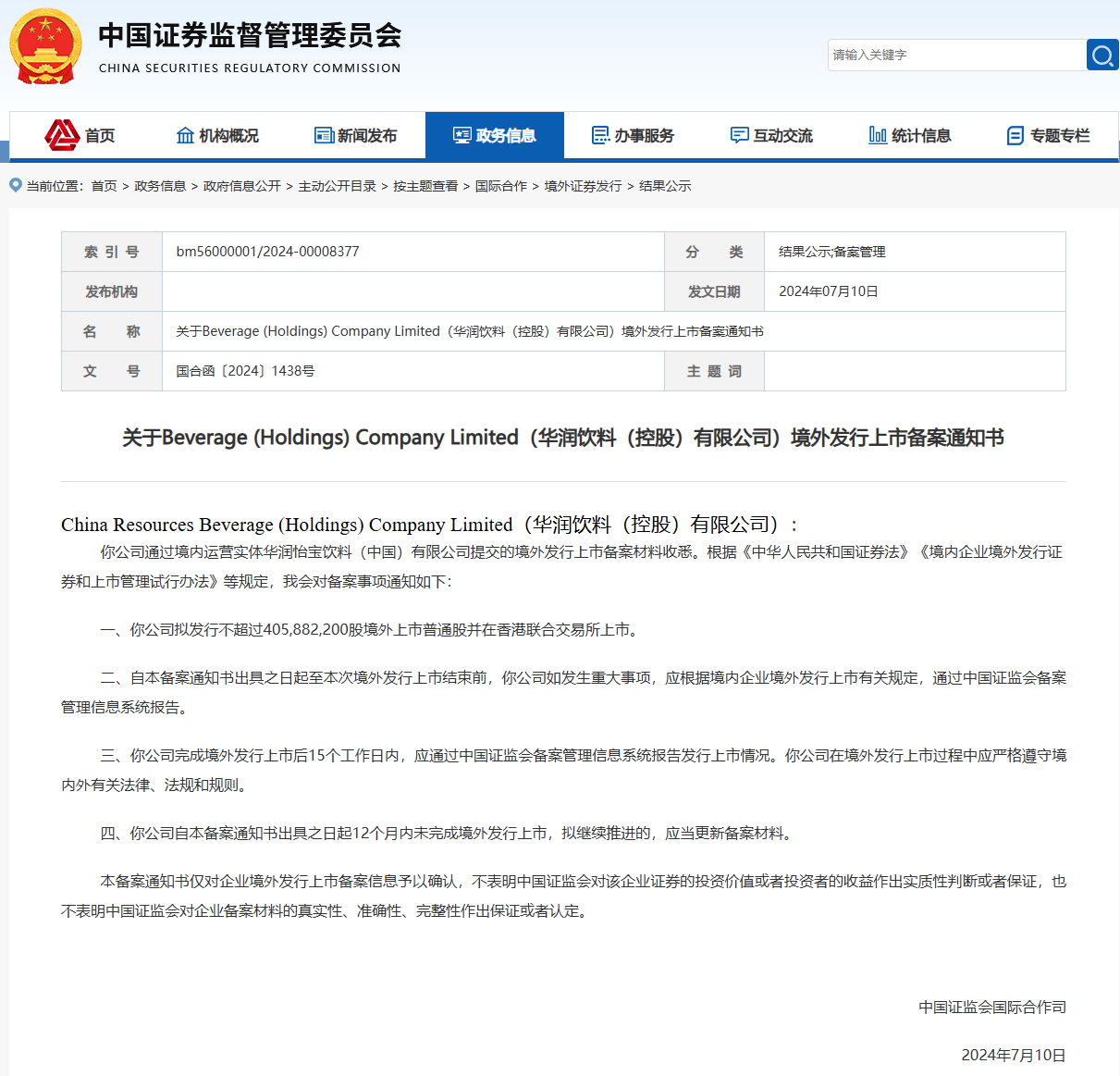Click the 统计信息 bar chart icon
Image resolution: width=1120 pixels, height=1076 pixels.
click(x=878, y=135)
